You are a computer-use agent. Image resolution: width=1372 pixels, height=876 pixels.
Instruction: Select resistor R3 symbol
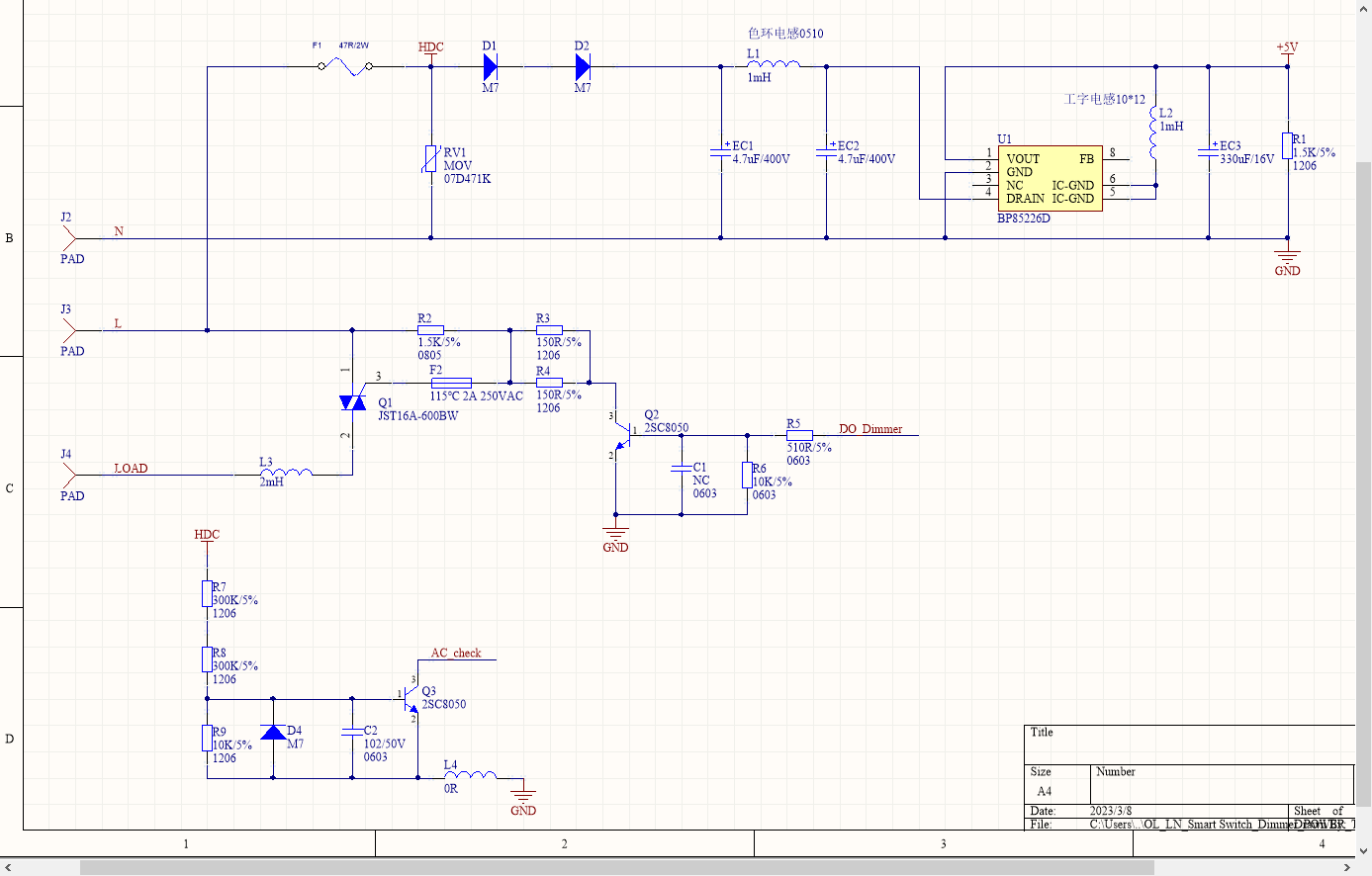pos(549,330)
